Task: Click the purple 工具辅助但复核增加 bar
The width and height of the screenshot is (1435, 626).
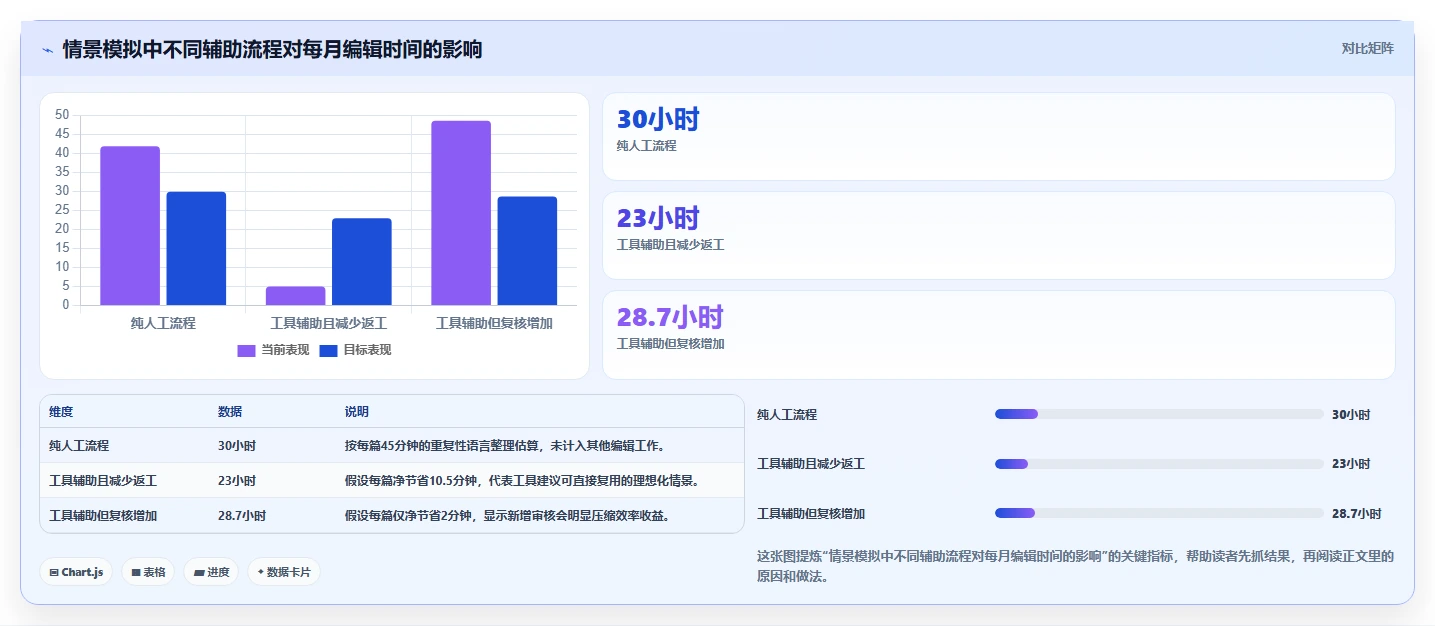Action: coord(461,213)
